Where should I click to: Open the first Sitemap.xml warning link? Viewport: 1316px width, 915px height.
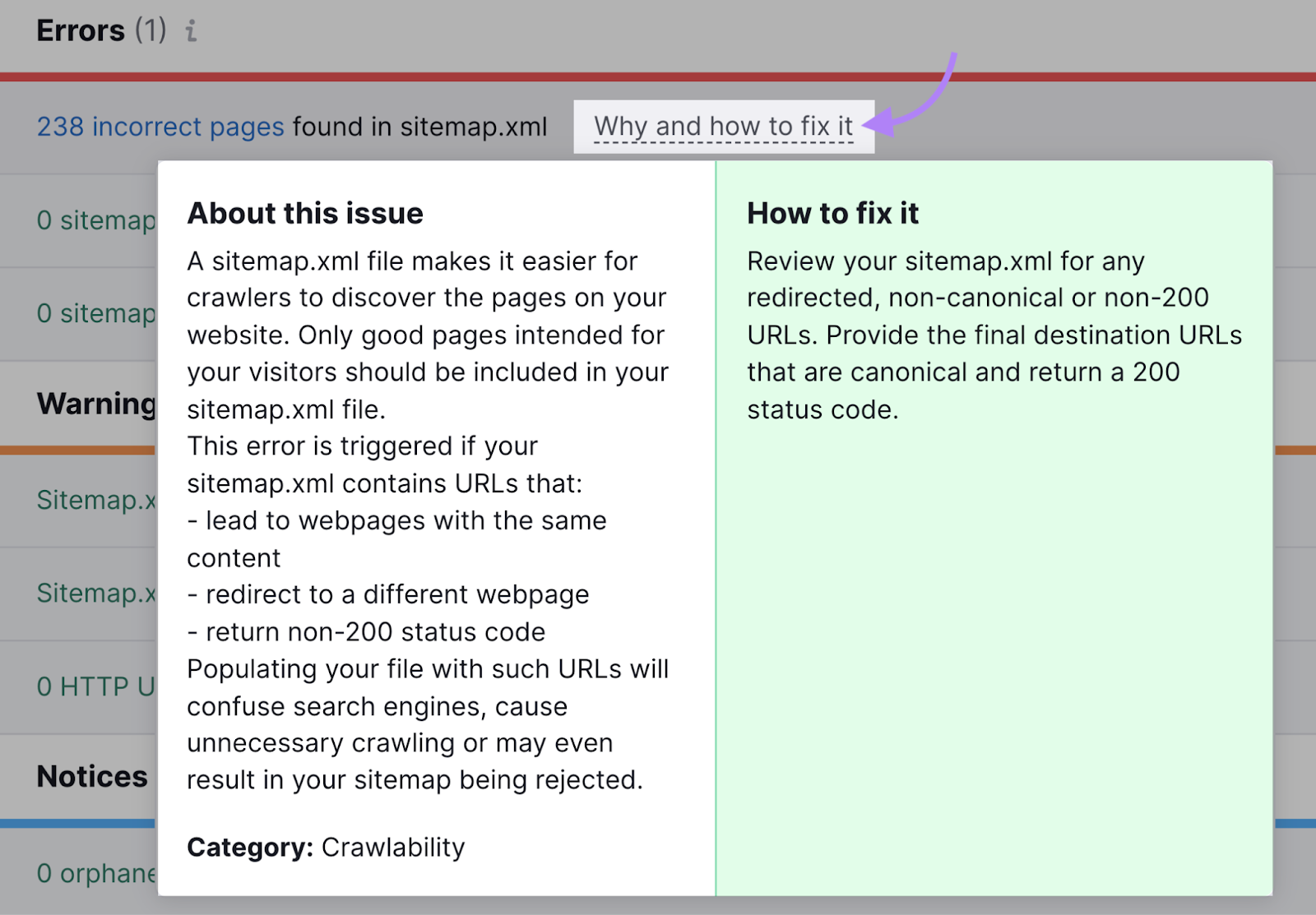point(93,501)
